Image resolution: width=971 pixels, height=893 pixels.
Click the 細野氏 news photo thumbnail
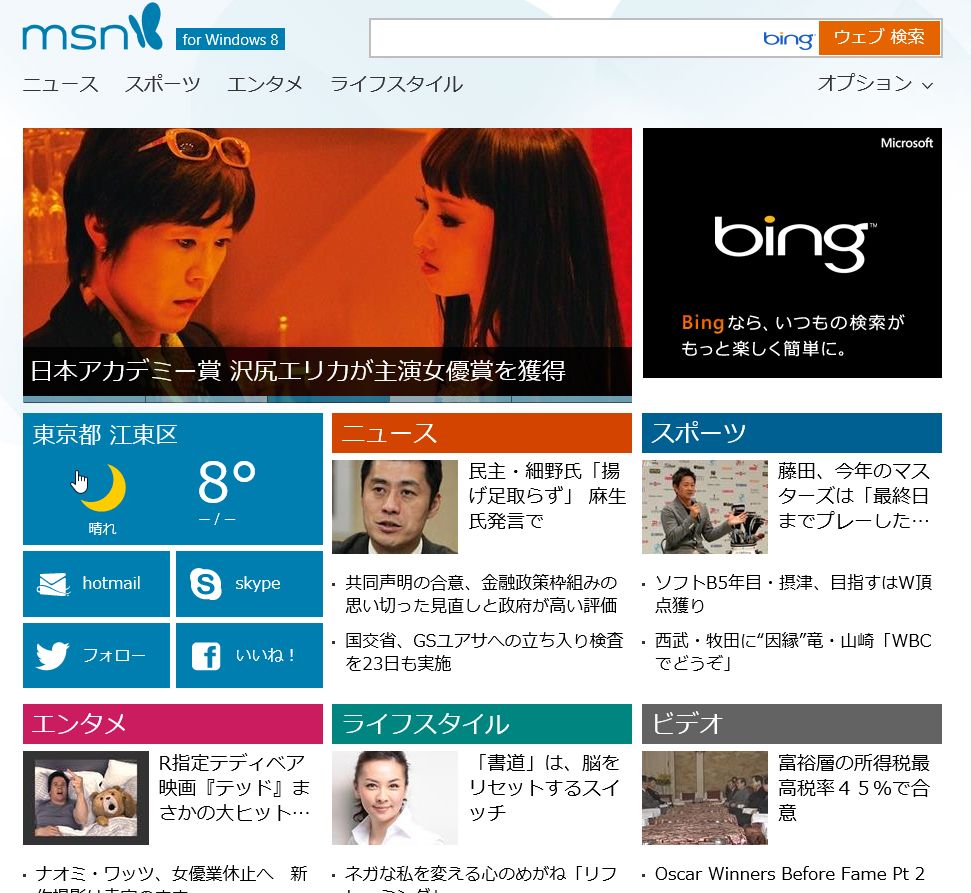click(x=394, y=507)
